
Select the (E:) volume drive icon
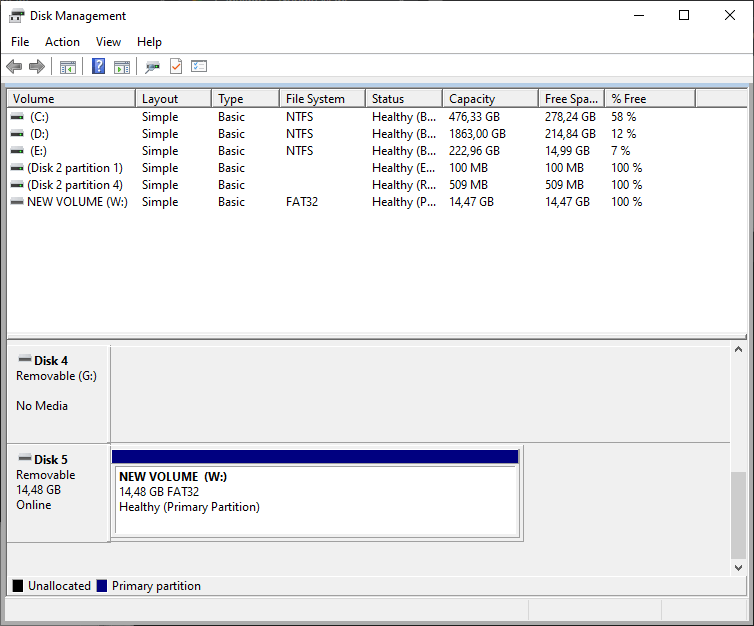pos(17,151)
